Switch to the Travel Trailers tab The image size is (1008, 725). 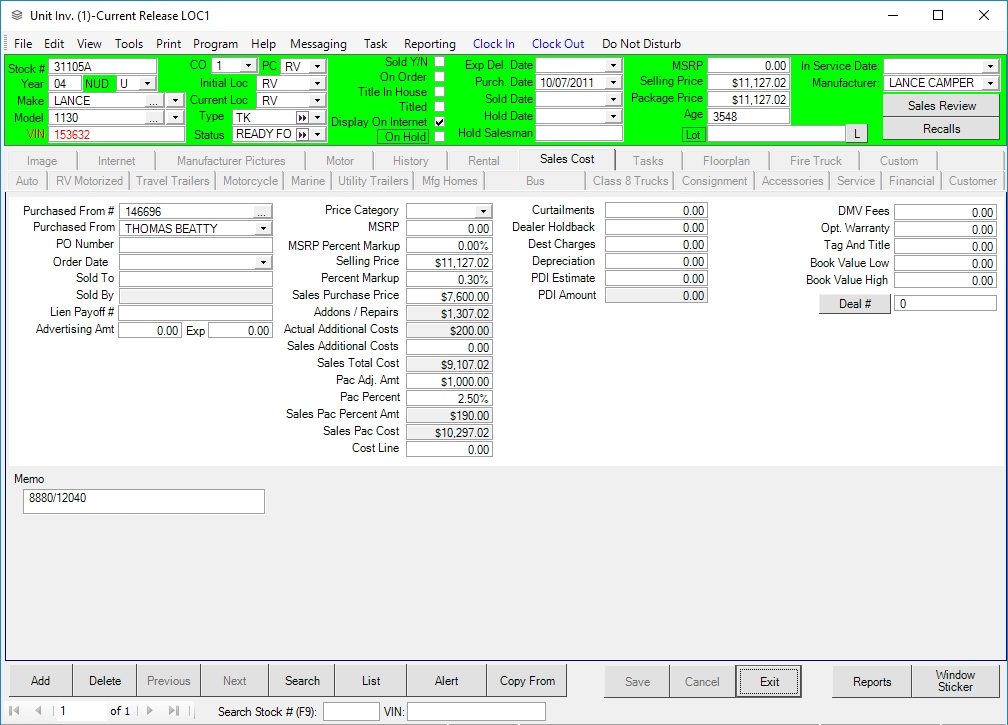(173, 181)
